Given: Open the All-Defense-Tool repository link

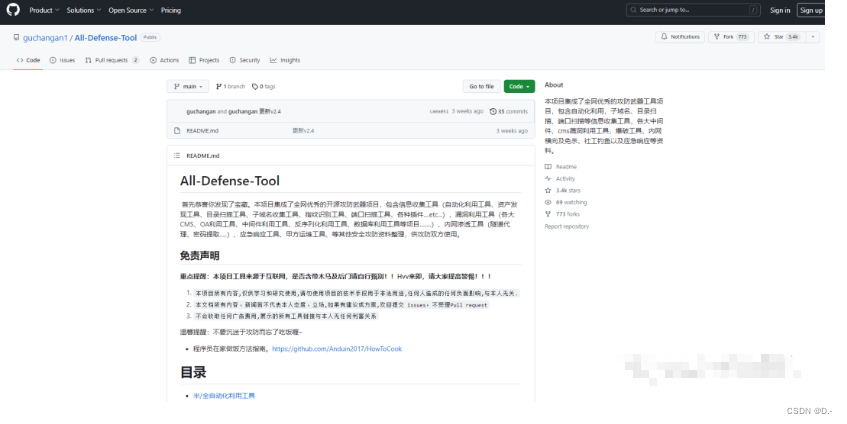Looking at the screenshot, I should pos(106,38).
